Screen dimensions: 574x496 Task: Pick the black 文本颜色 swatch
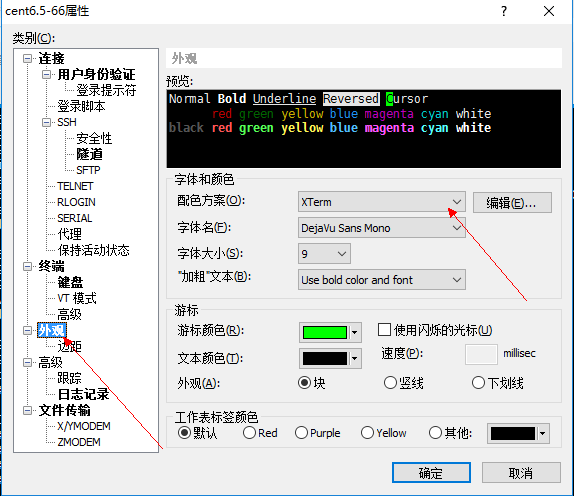325,358
